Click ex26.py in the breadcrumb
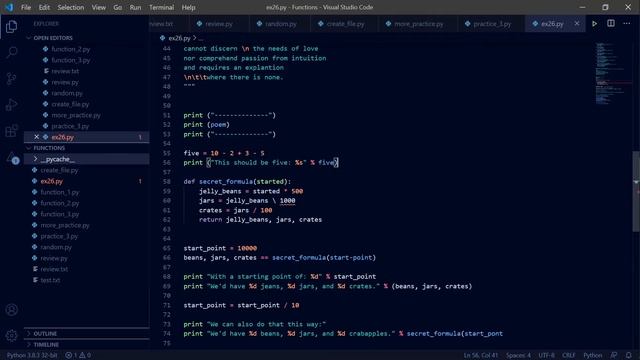The image size is (640, 360). [179, 38]
